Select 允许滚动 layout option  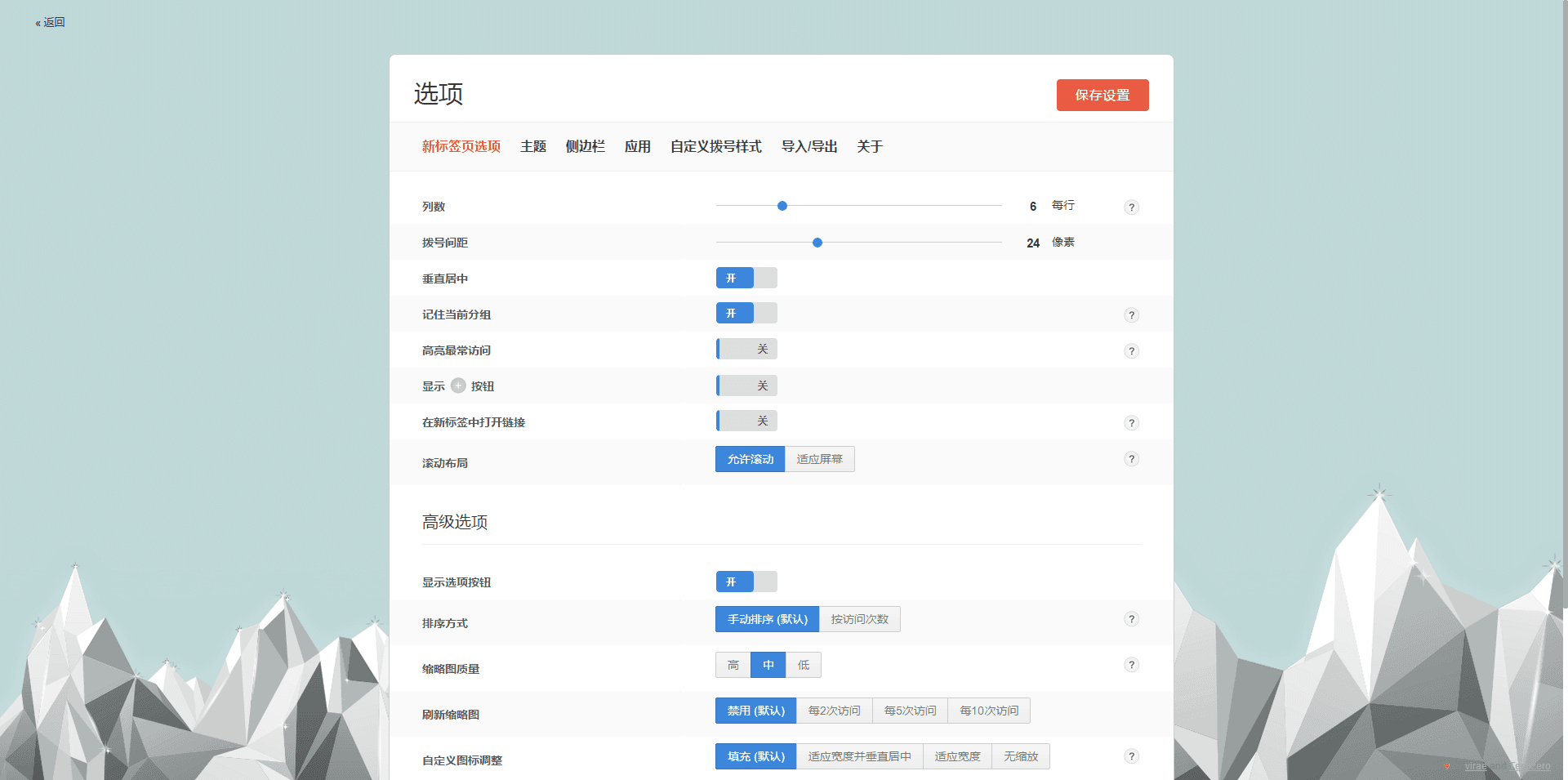pos(751,459)
